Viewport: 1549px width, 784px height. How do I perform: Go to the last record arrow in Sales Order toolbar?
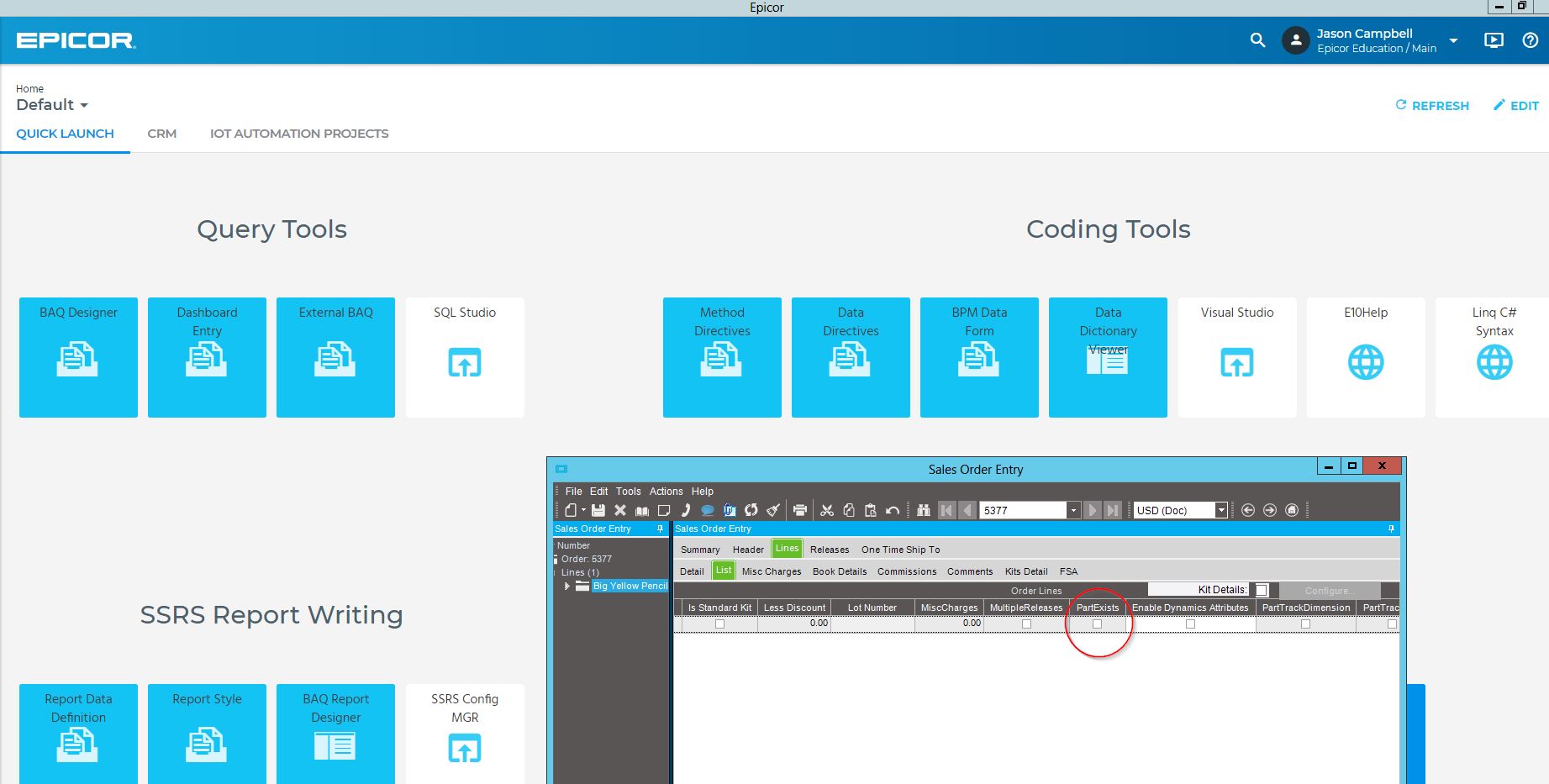[1113, 510]
